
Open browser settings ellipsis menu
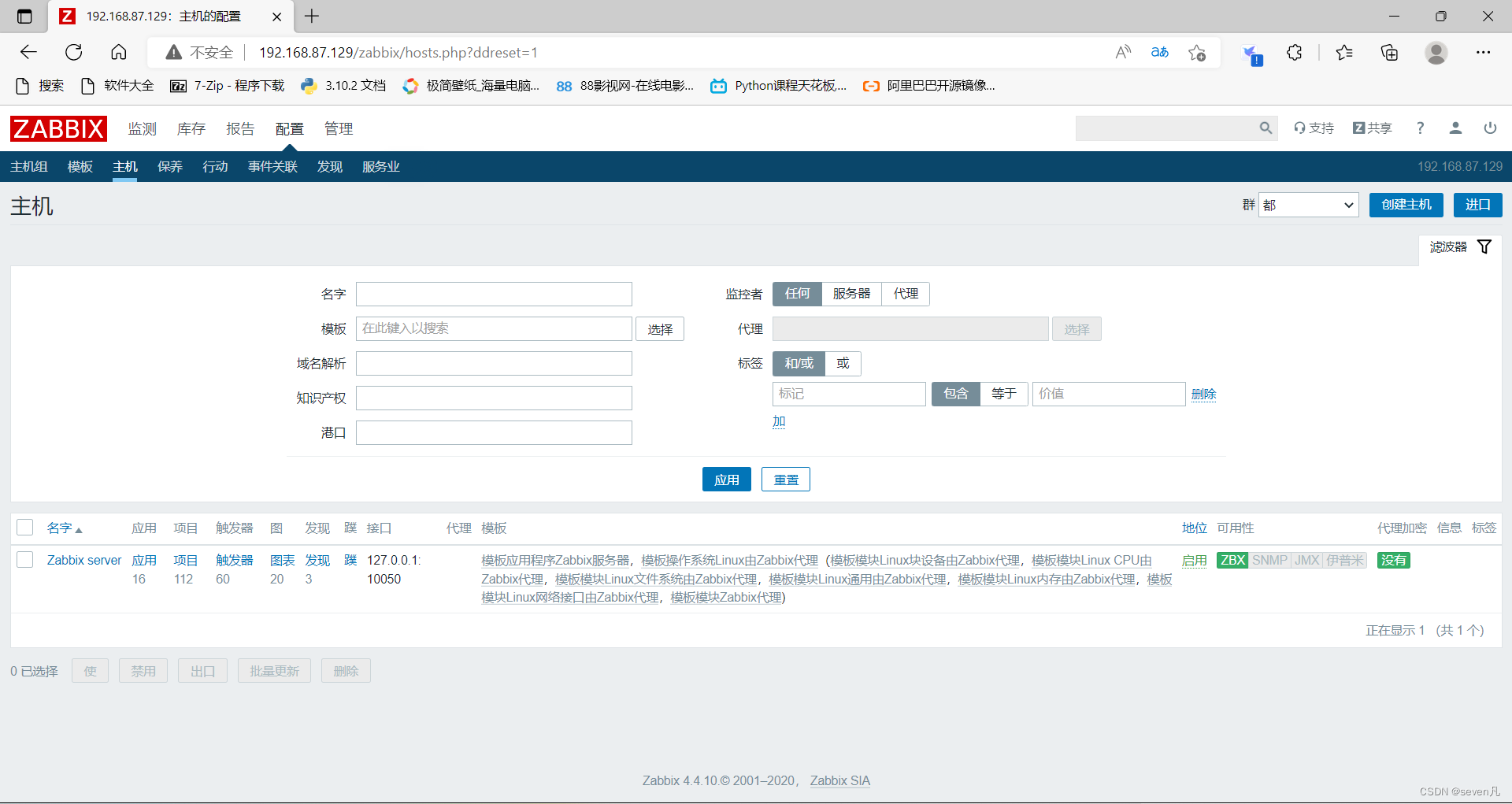coord(1484,52)
